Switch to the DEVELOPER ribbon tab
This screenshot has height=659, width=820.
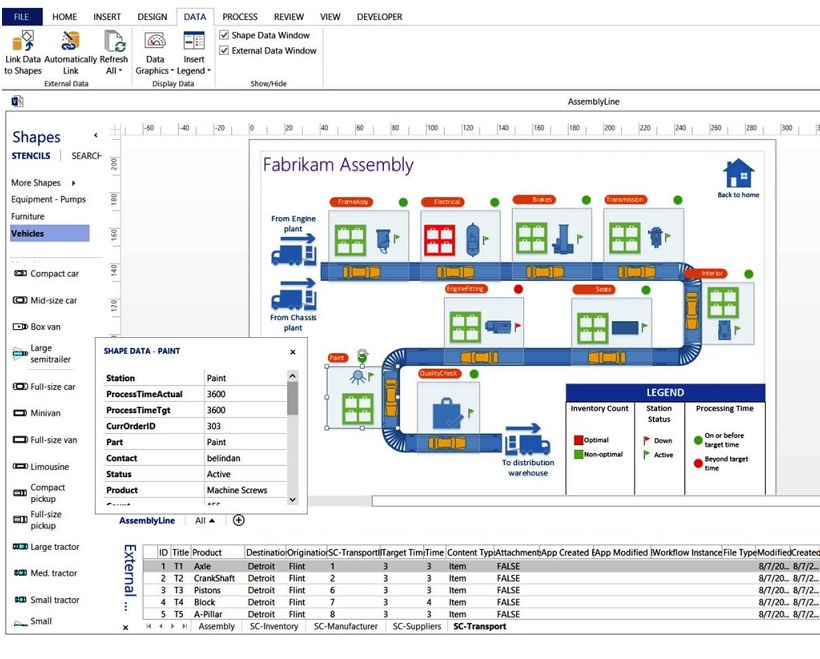[x=379, y=17]
